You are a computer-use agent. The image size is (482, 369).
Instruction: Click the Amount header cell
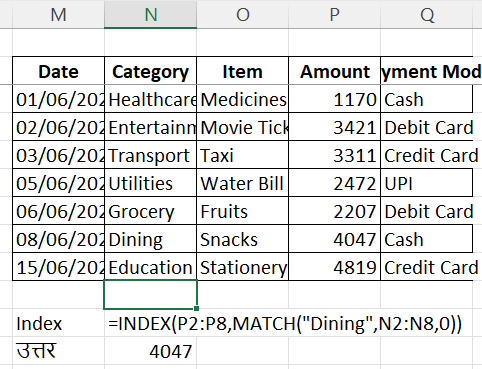(334, 71)
